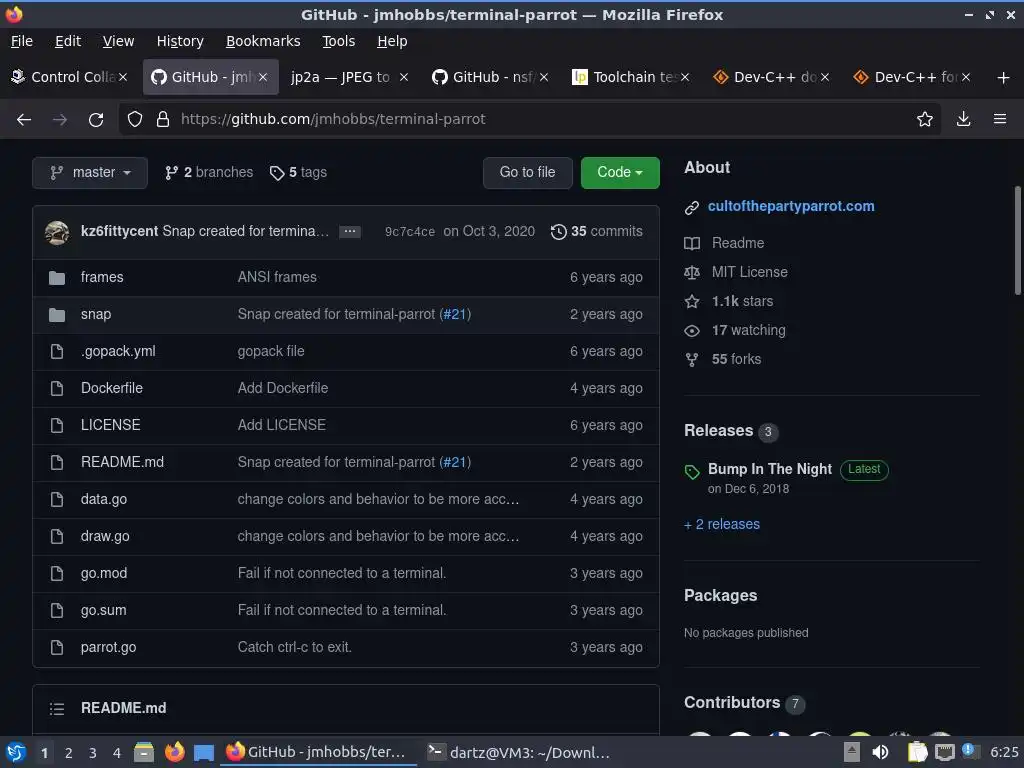This screenshot has width=1024, height=768.
Task: Open the .gopack.yml file
Action: pos(118,351)
